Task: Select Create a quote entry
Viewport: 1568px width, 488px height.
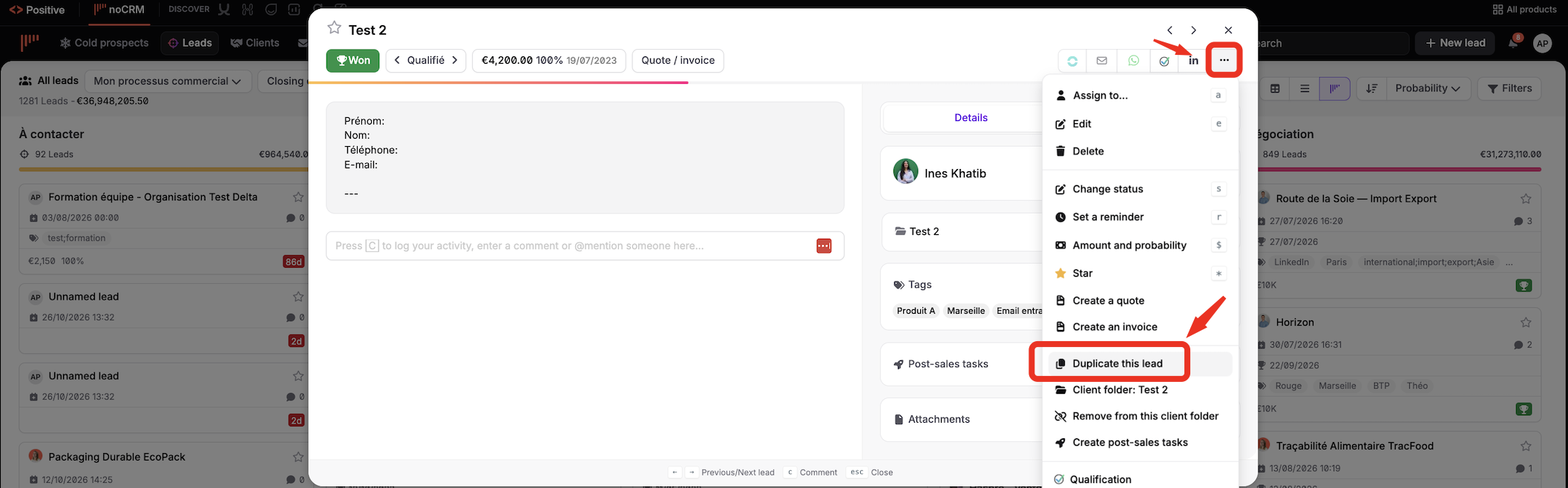Action: coord(1140,300)
